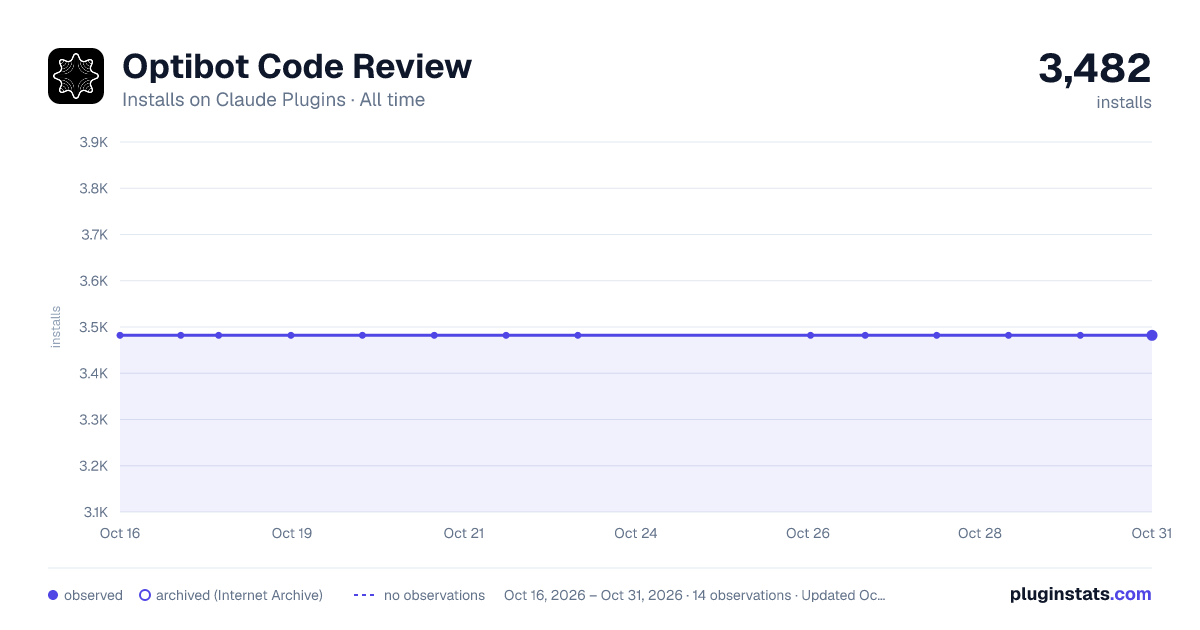1200x630 pixels.
Task: Click the Optibot Code Review title
Action: pyautogui.click(x=297, y=66)
